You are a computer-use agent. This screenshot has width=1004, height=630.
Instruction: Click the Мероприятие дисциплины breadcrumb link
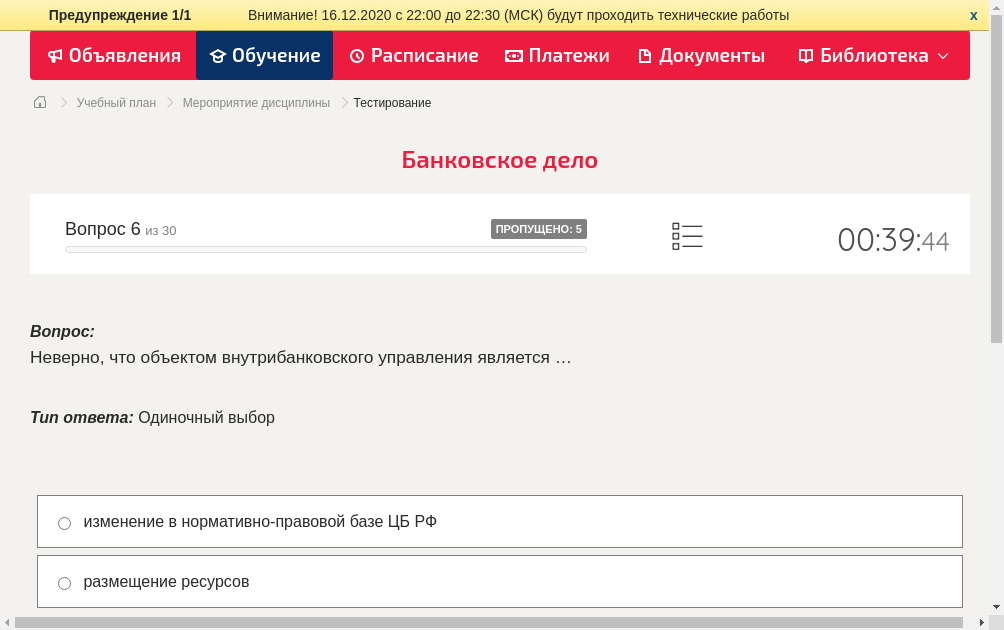click(254, 102)
